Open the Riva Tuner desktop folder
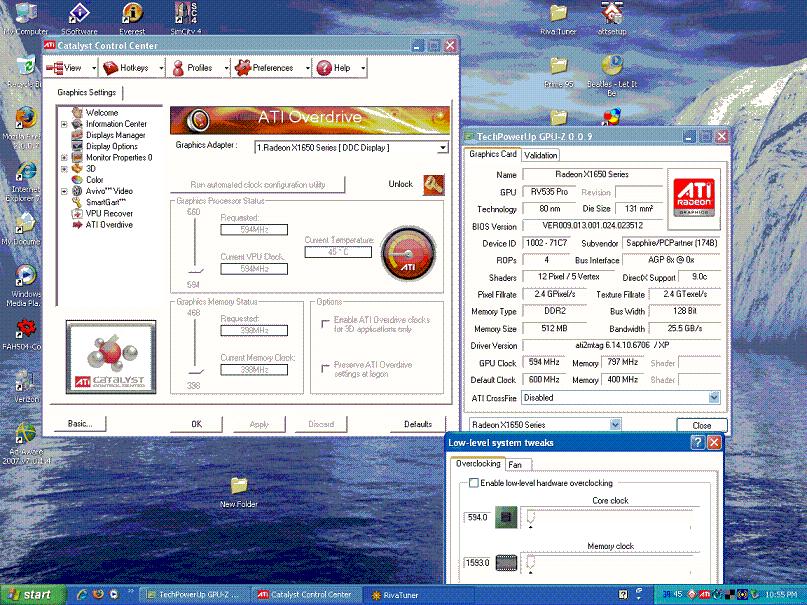This screenshot has width=807, height=605. 558,19
